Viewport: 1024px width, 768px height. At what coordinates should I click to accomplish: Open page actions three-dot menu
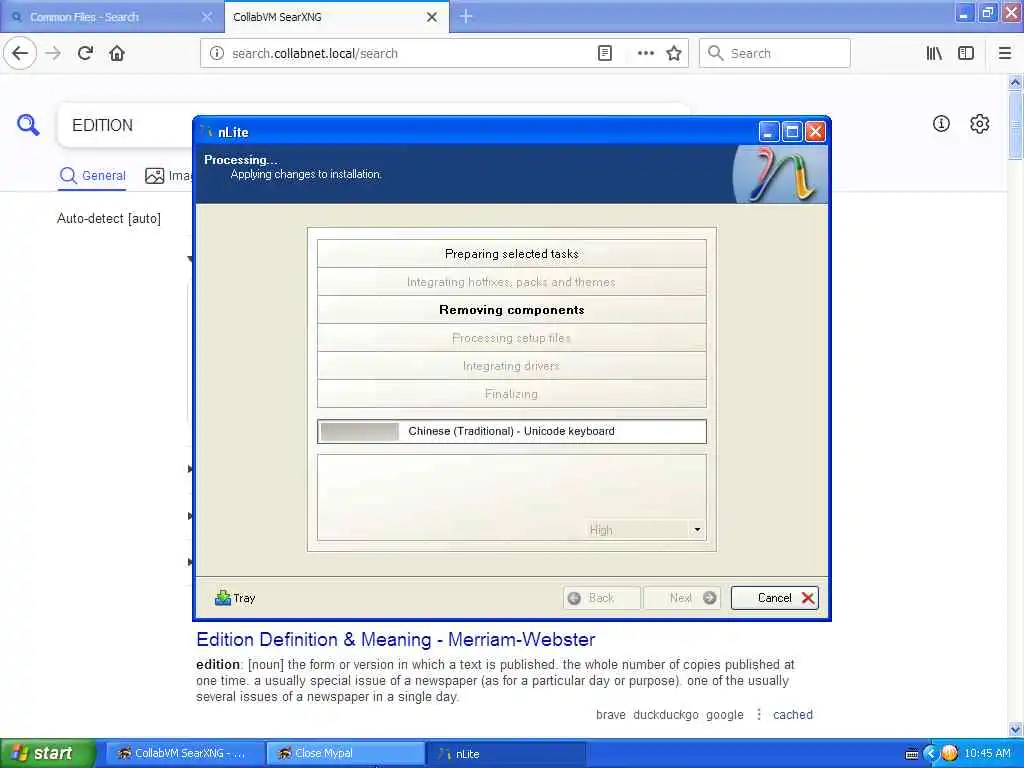coord(645,53)
